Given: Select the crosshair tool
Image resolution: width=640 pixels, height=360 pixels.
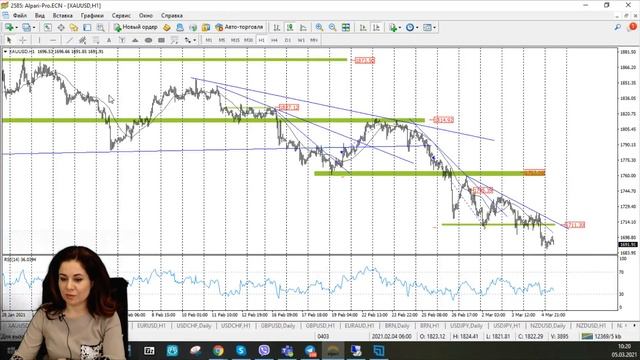Looking at the screenshot, I should (x=23, y=40).
